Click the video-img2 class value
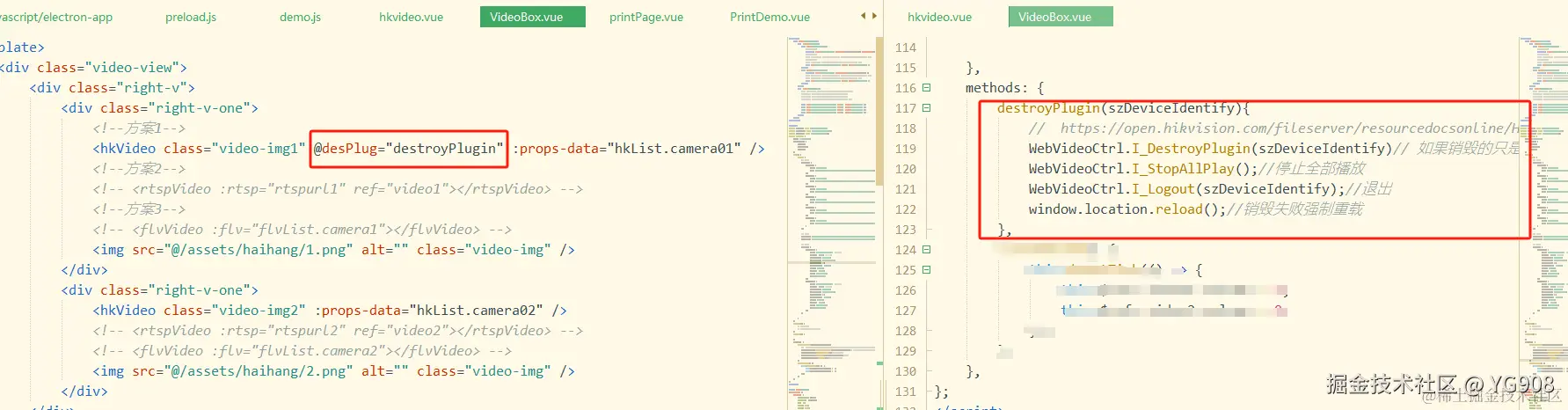1568x410 pixels. (x=259, y=311)
